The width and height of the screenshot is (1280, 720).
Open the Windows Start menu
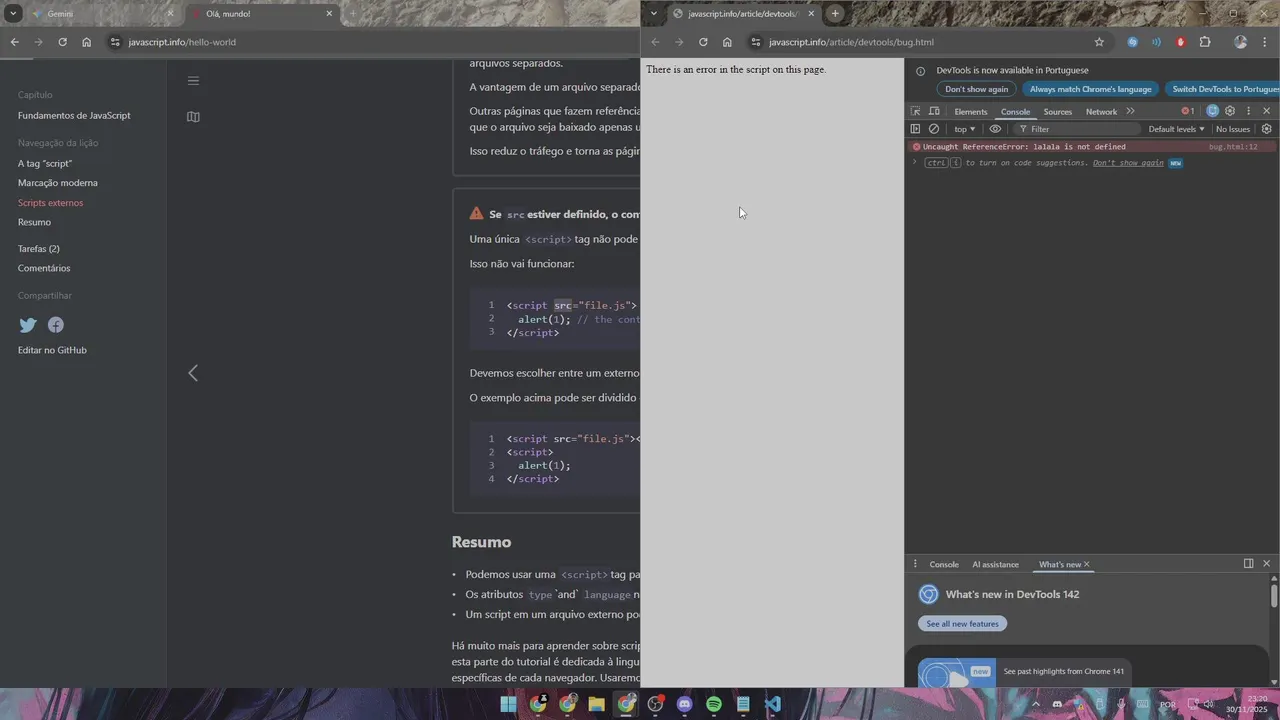[509, 704]
